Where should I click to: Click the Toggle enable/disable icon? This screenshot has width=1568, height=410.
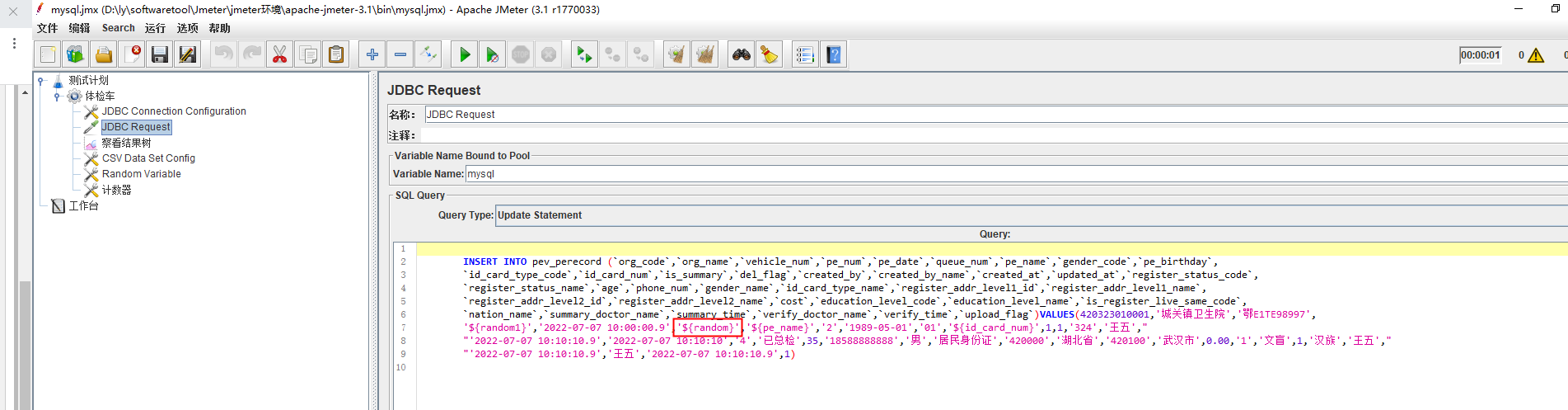[428, 54]
